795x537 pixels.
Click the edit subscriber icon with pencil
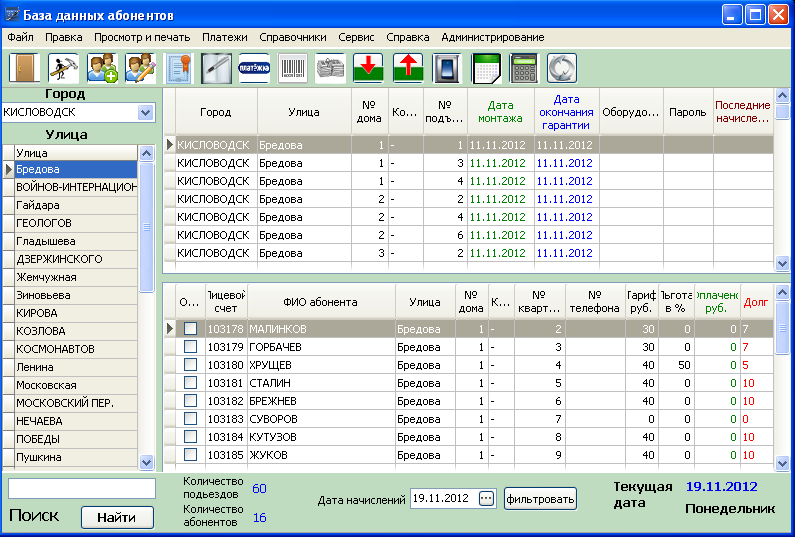140,67
